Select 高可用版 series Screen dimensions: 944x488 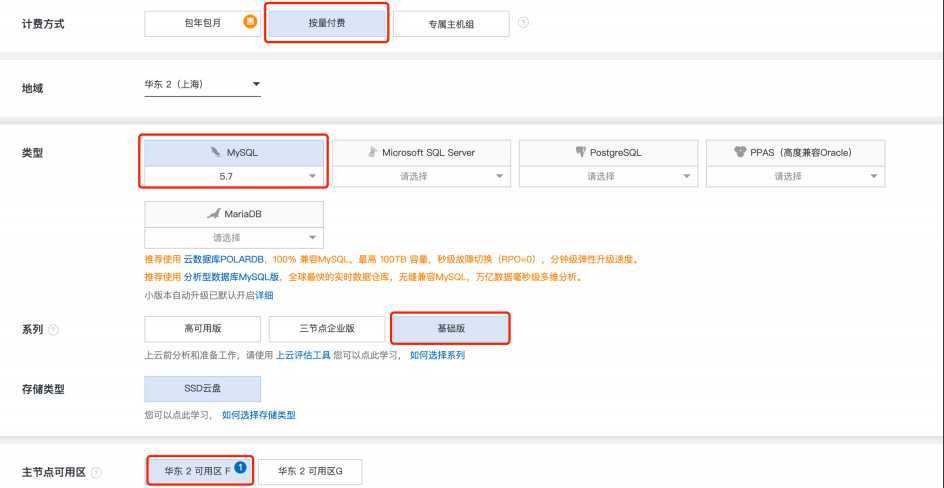202,329
